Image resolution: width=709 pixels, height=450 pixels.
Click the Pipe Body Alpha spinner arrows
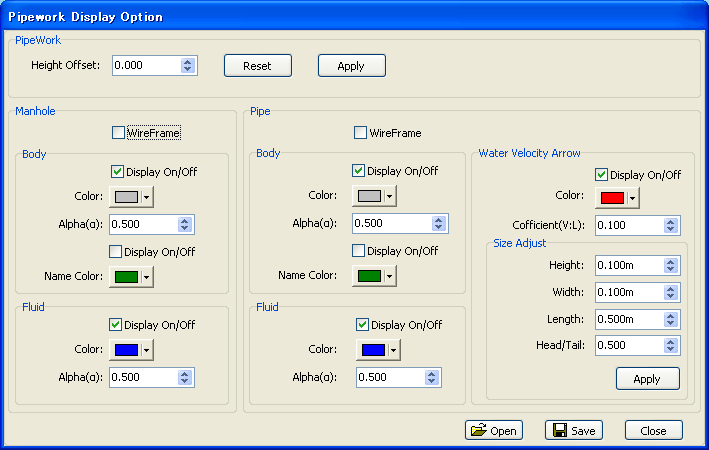click(x=439, y=223)
